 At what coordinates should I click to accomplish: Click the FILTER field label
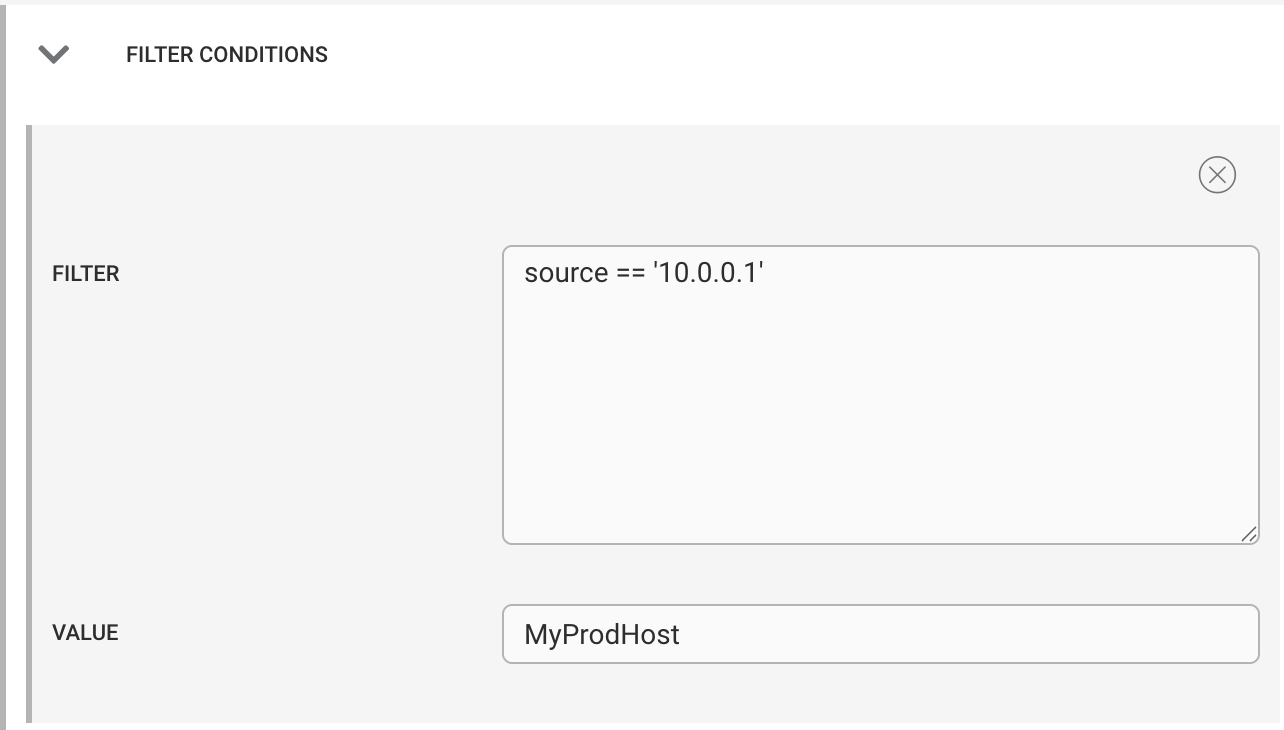coord(86,274)
